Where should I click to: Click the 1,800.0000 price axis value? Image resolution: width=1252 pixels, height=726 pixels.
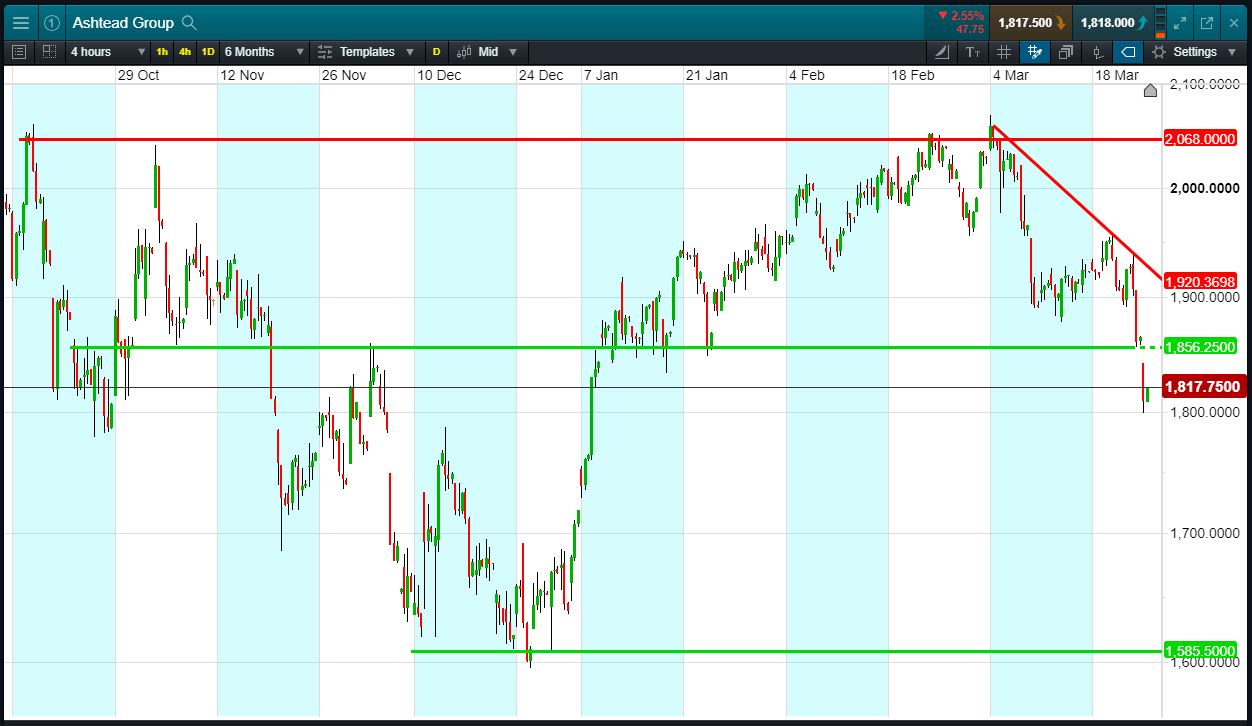click(1204, 412)
